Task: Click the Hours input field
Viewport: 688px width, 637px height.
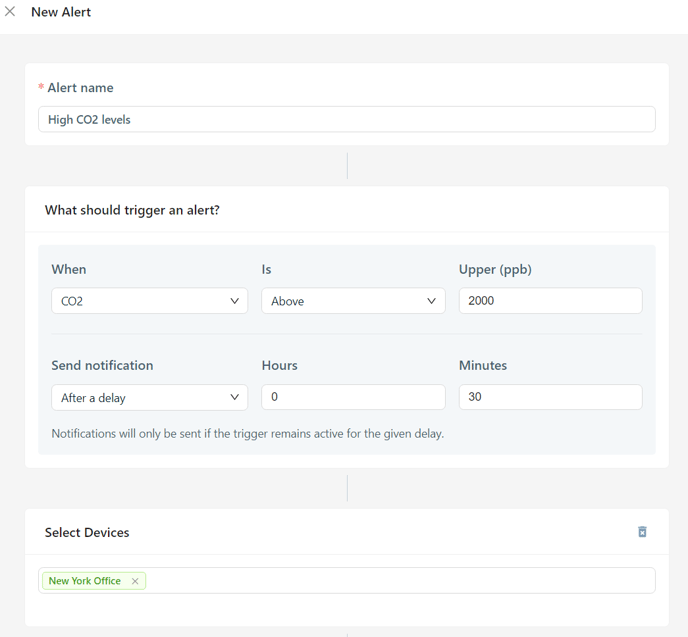Action: click(x=353, y=397)
